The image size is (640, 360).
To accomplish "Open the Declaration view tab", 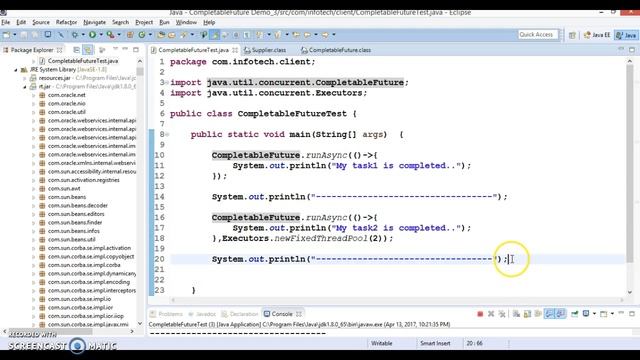I will click(240, 314).
